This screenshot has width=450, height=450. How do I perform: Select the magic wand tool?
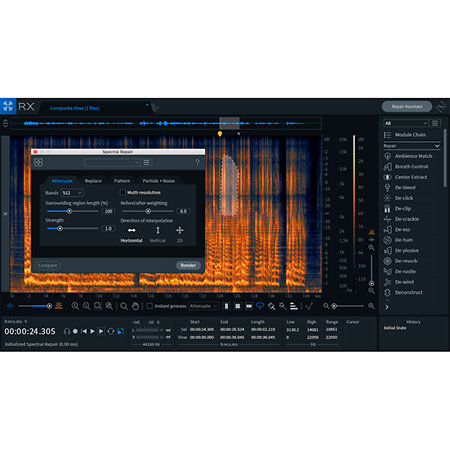[x=283, y=306]
